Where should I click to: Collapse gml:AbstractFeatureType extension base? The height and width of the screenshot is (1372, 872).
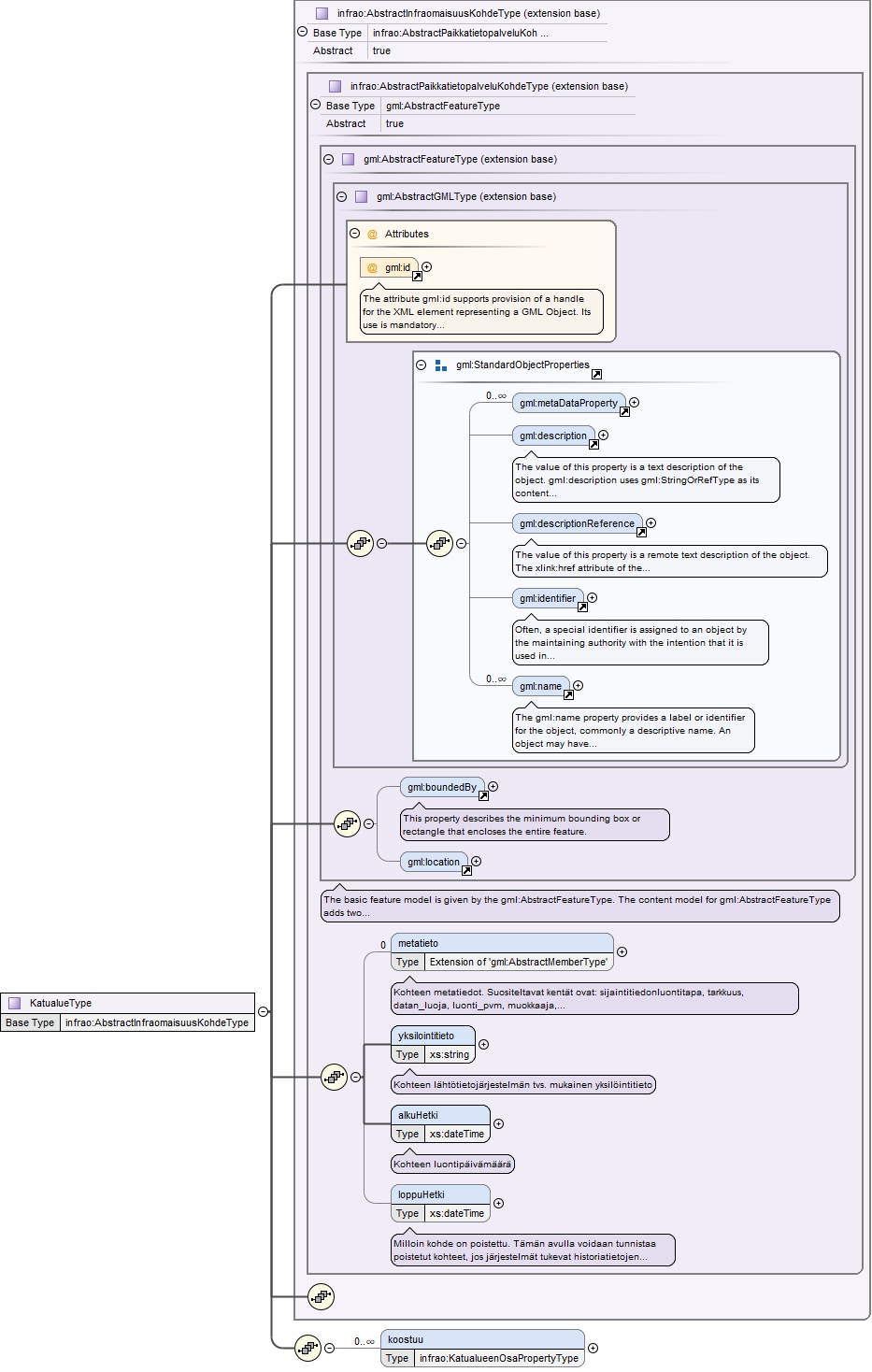[x=328, y=159]
